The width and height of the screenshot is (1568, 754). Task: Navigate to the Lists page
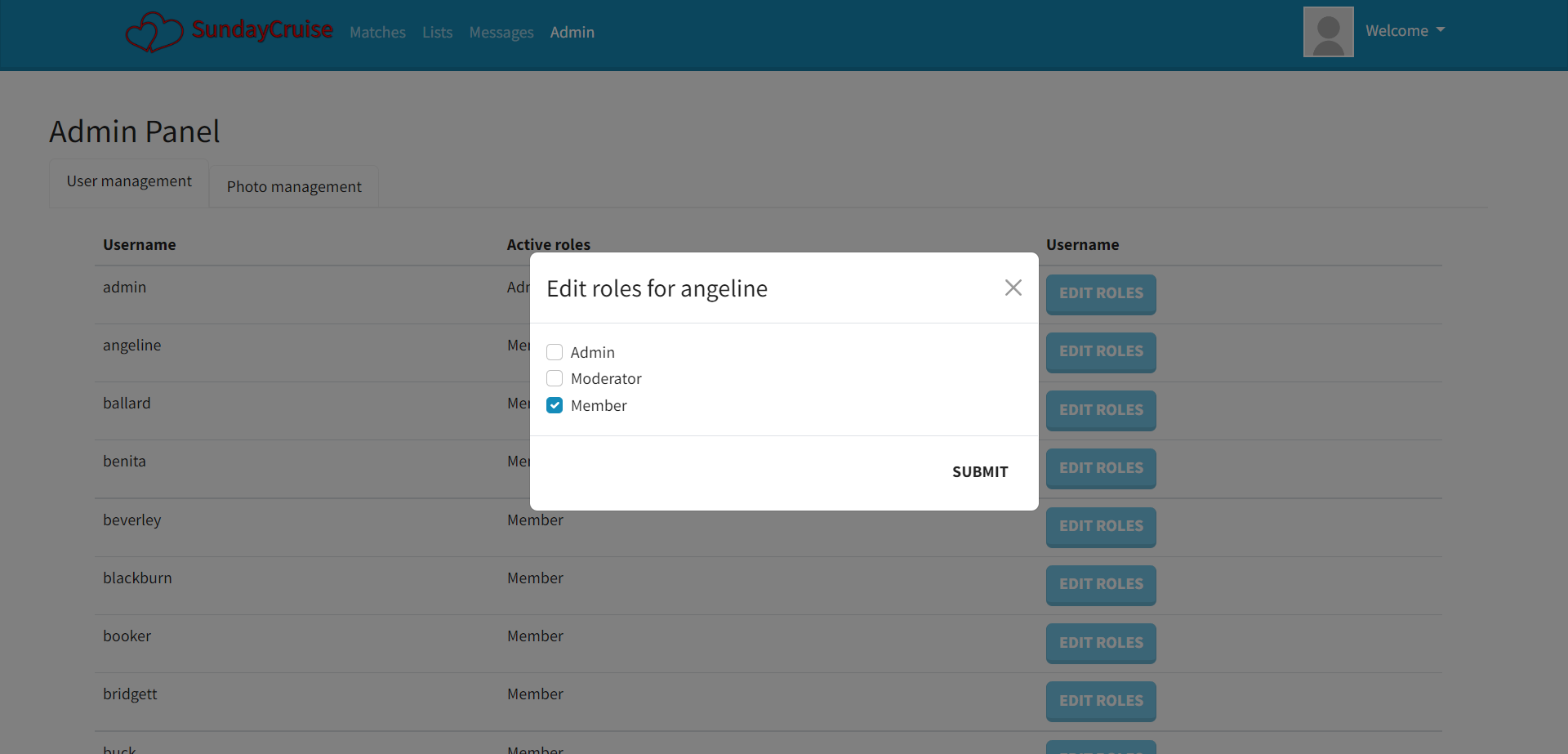(x=437, y=32)
